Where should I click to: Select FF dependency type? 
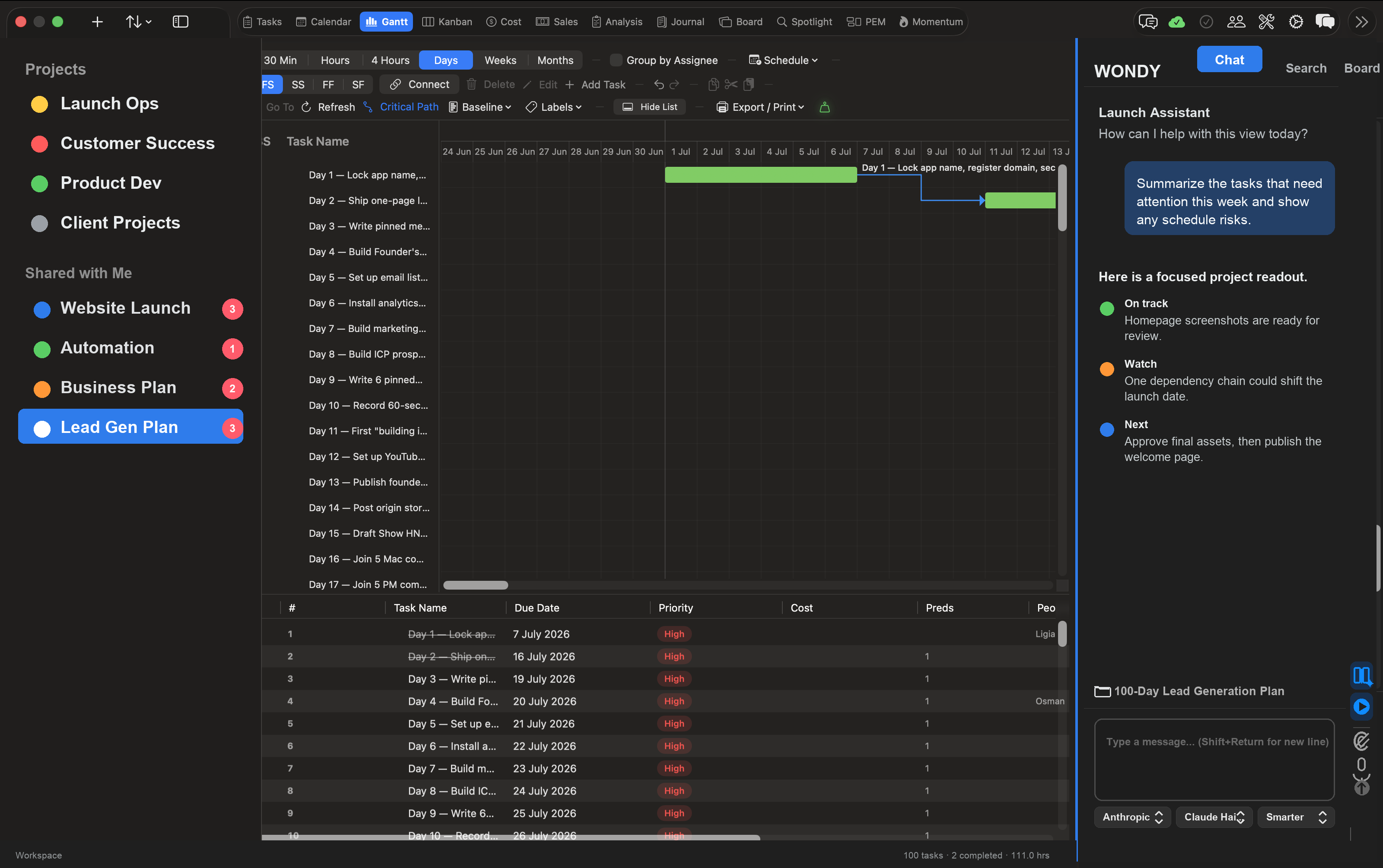click(328, 84)
